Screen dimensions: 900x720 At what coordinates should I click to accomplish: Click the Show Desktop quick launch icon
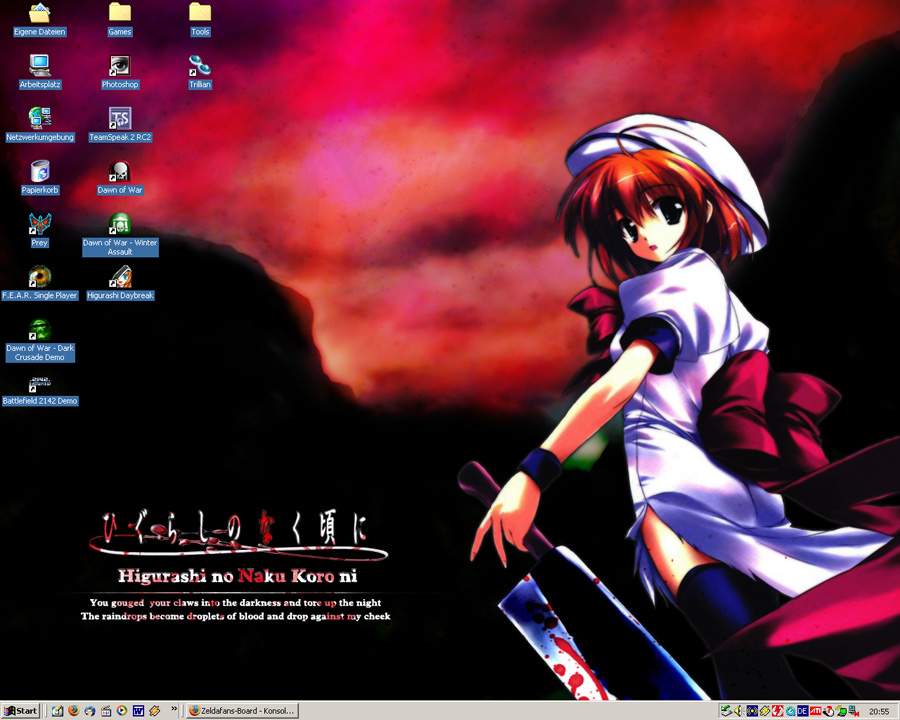tap(57, 711)
